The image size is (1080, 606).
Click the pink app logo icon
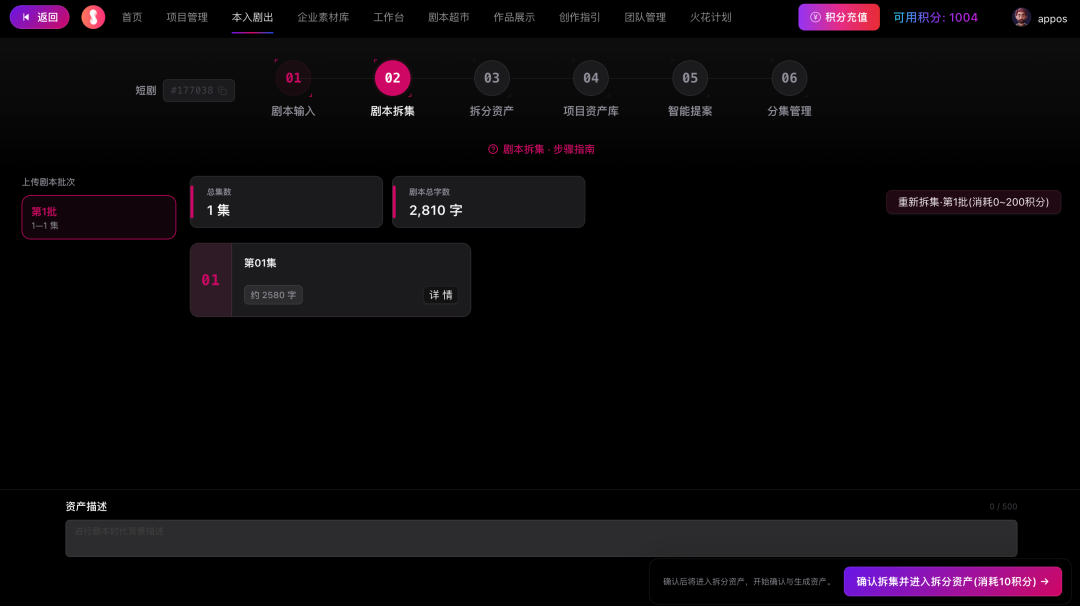click(93, 17)
